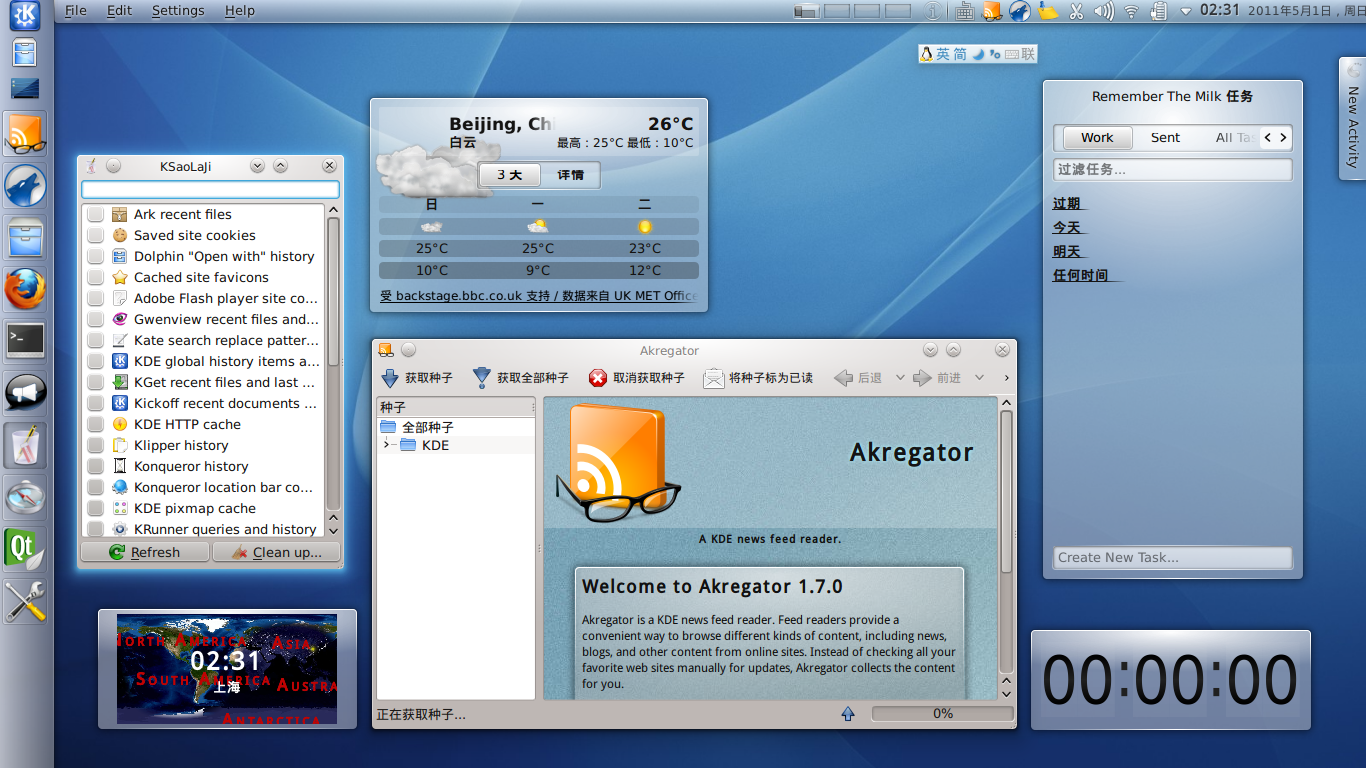
Task: Click the Clean up... button
Action: click(x=276, y=552)
